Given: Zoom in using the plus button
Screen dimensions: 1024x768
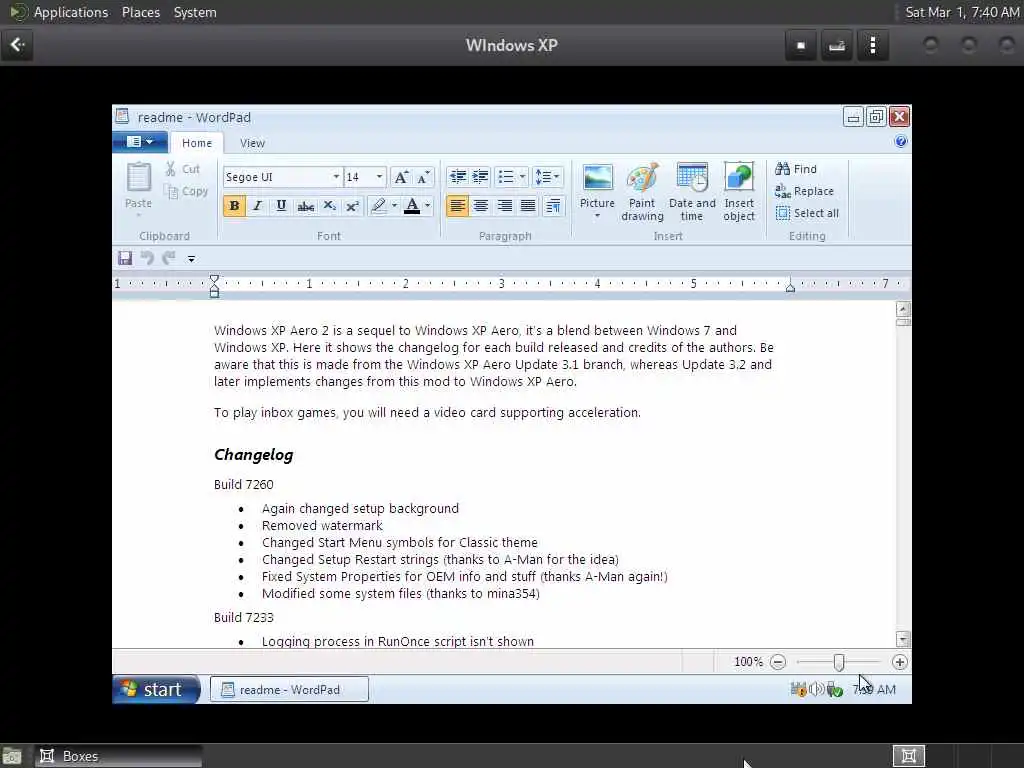Looking at the screenshot, I should click(x=899, y=662).
